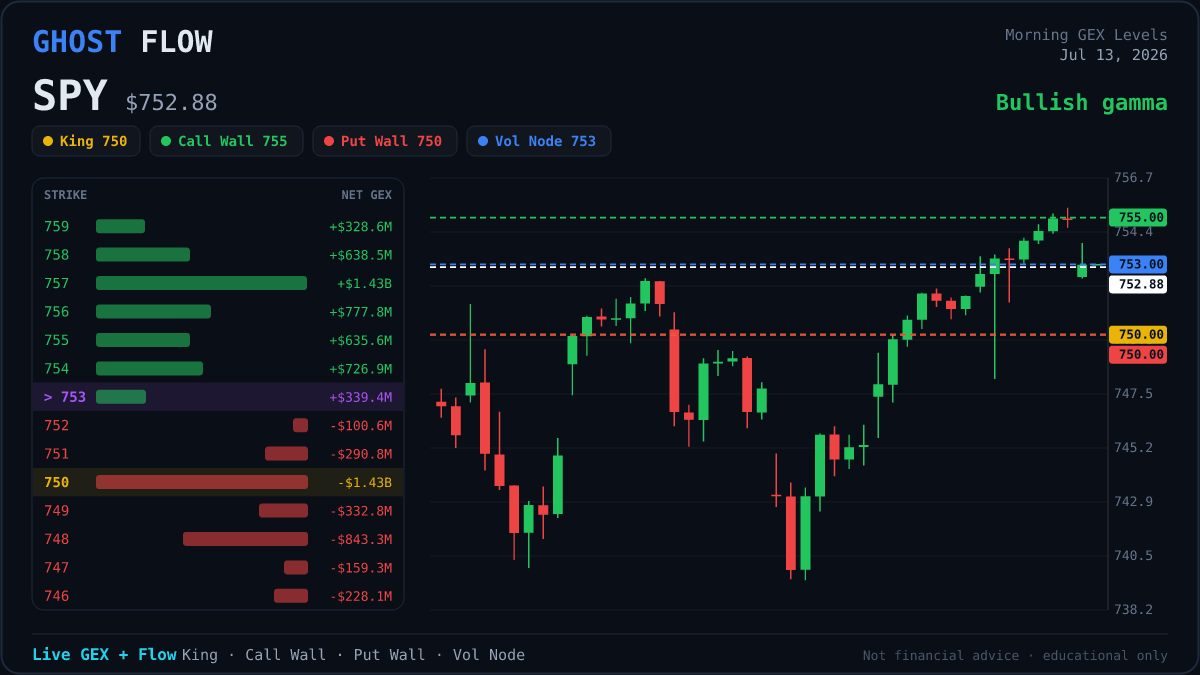
Task: Click the 742.9 price axis label
Action: tap(1133, 502)
